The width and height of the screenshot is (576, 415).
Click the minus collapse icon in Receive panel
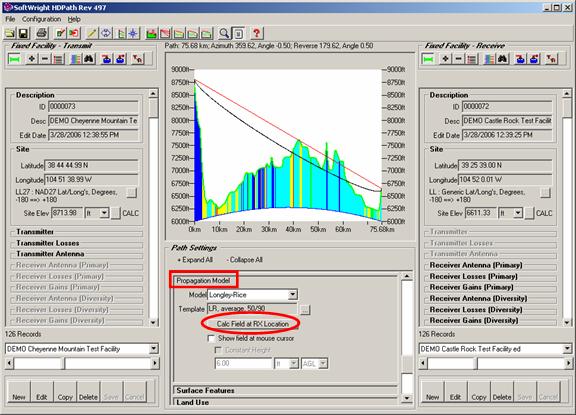click(x=459, y=59)
